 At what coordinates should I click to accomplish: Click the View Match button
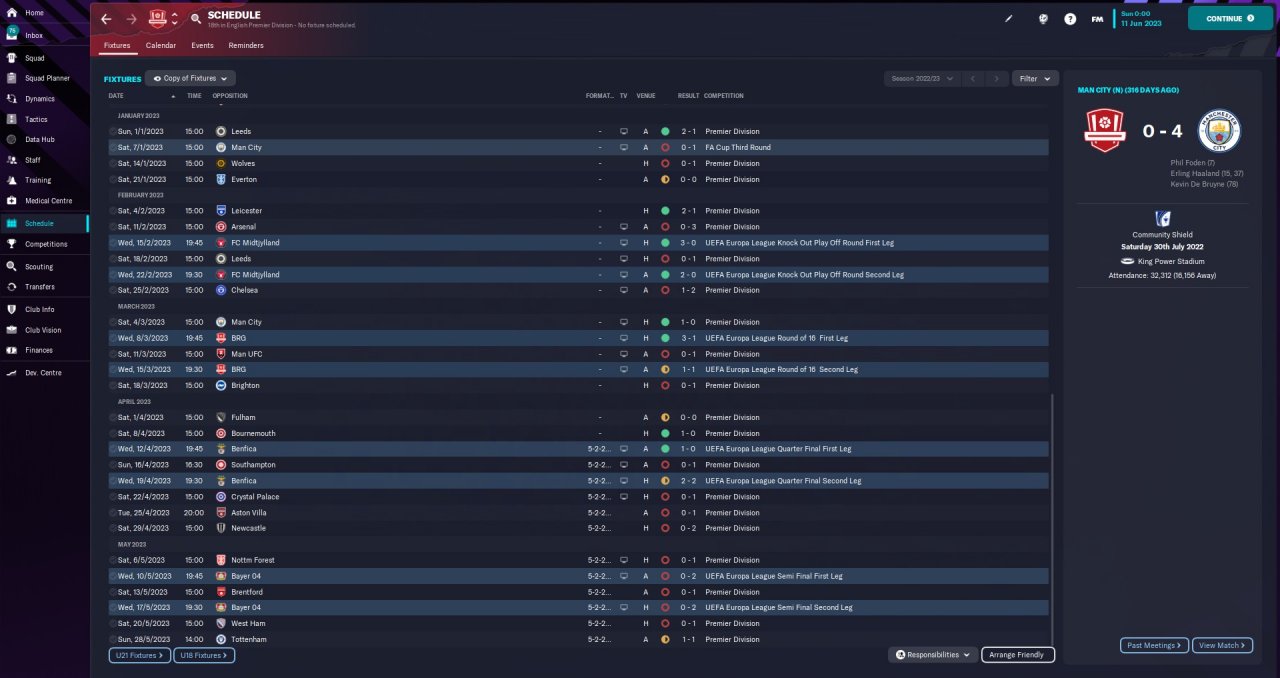1222,646
